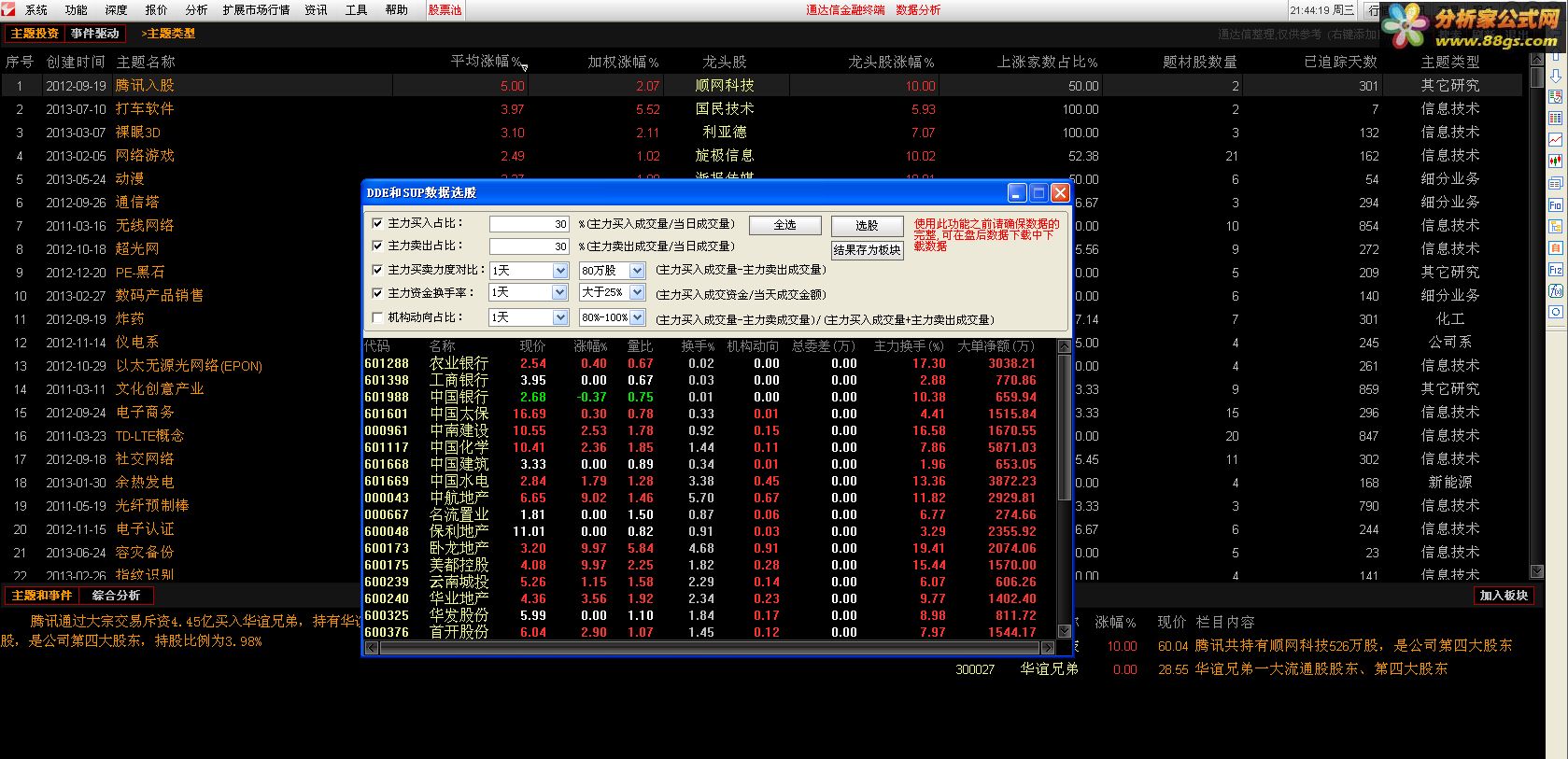This screenshot has height=759, width=1568.
Task: Click dialog results vertical scrollbar thumb
Action: coord(1064,427)
